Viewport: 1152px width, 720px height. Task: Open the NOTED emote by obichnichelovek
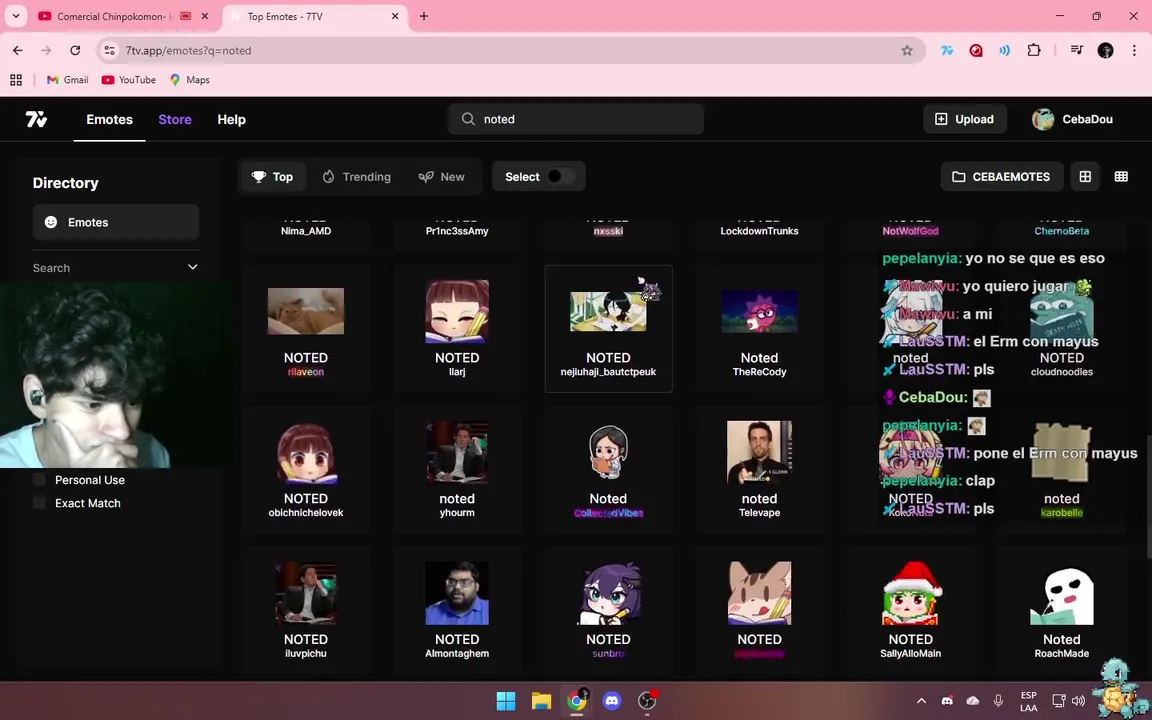[306, 469]
